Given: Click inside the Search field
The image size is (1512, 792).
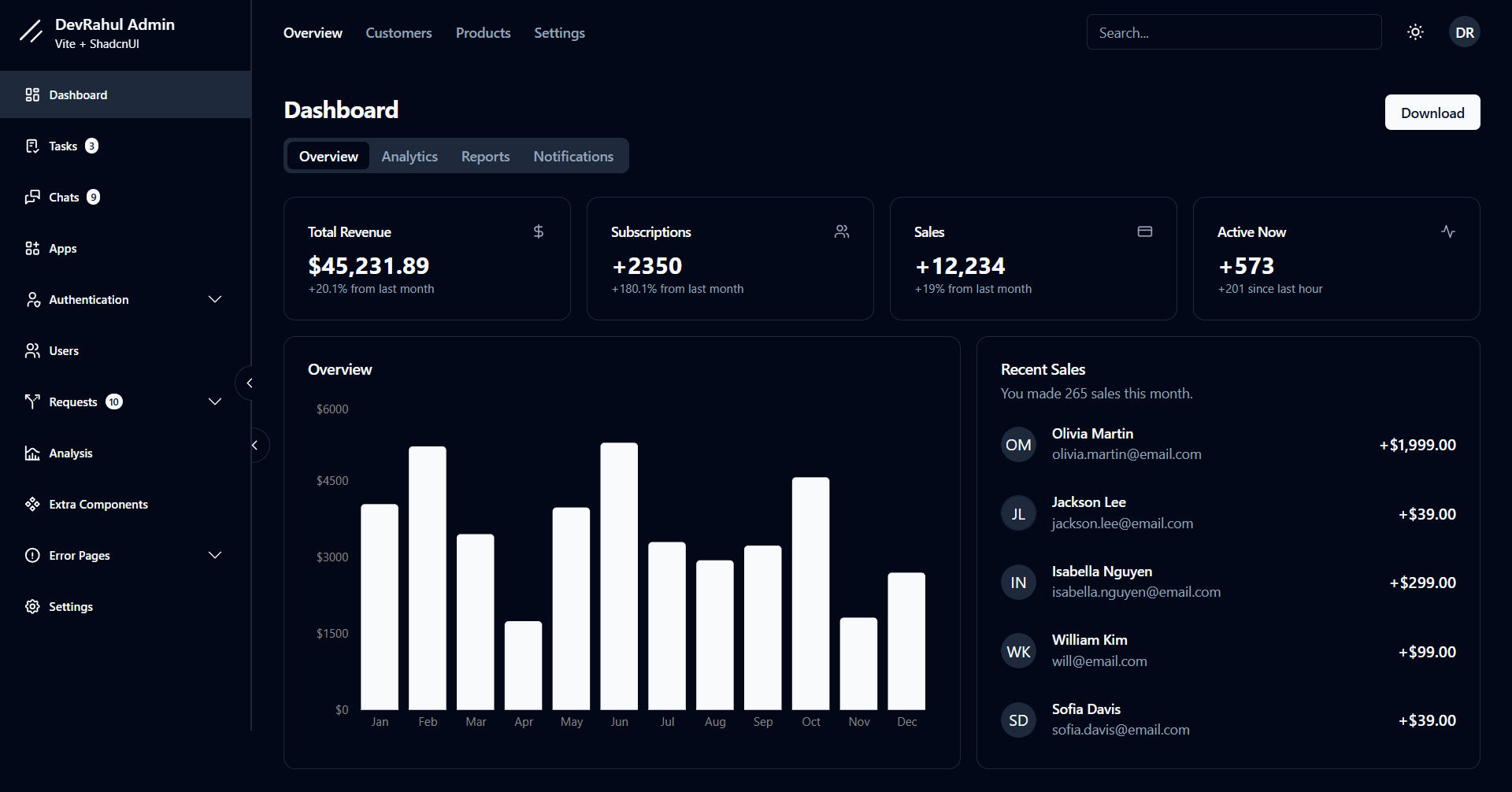Looking at the screenshot, I should [1233, 32].
